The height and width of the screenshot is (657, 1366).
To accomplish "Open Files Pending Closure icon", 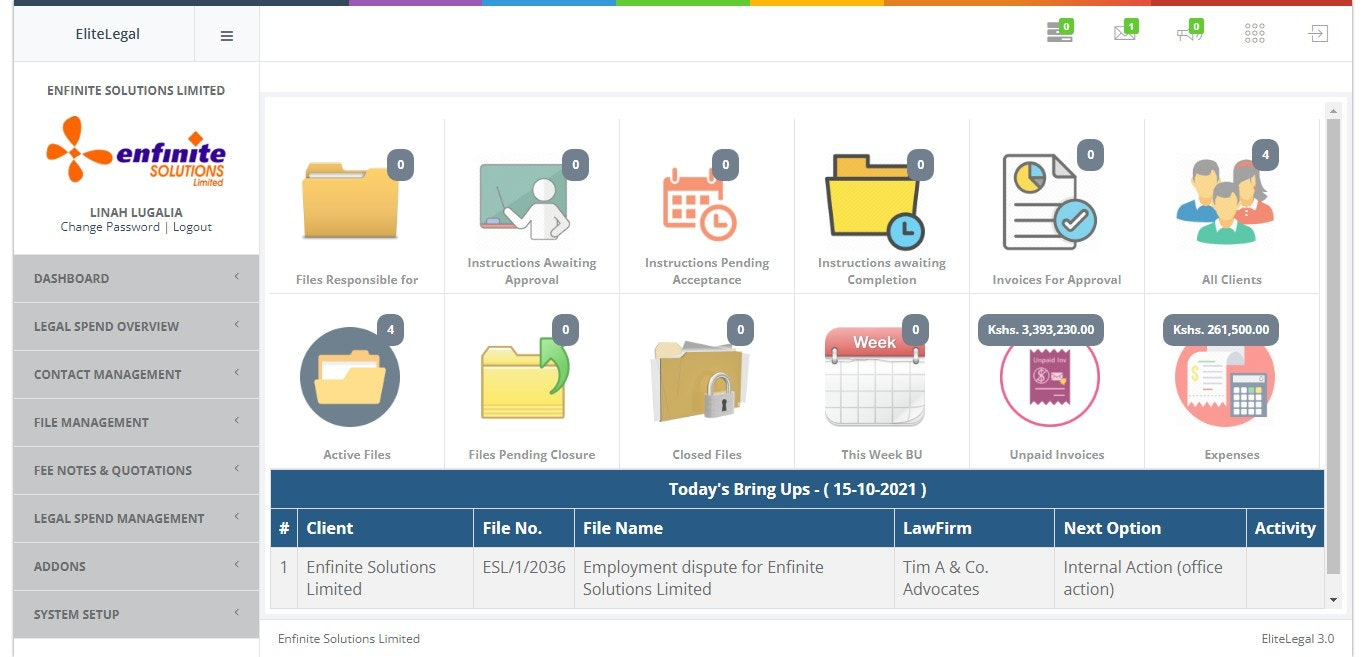I will (x=526, y=379).
